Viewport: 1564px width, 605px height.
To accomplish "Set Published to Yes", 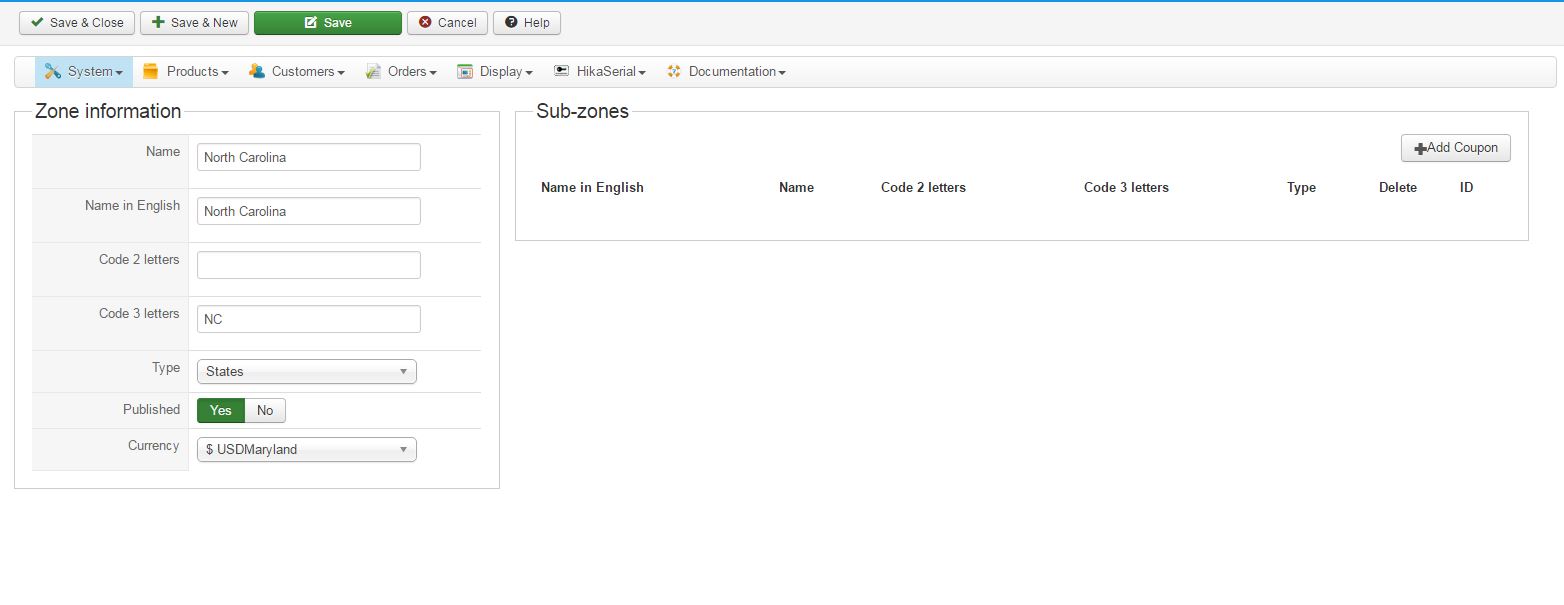I will (x=221, y=411).
